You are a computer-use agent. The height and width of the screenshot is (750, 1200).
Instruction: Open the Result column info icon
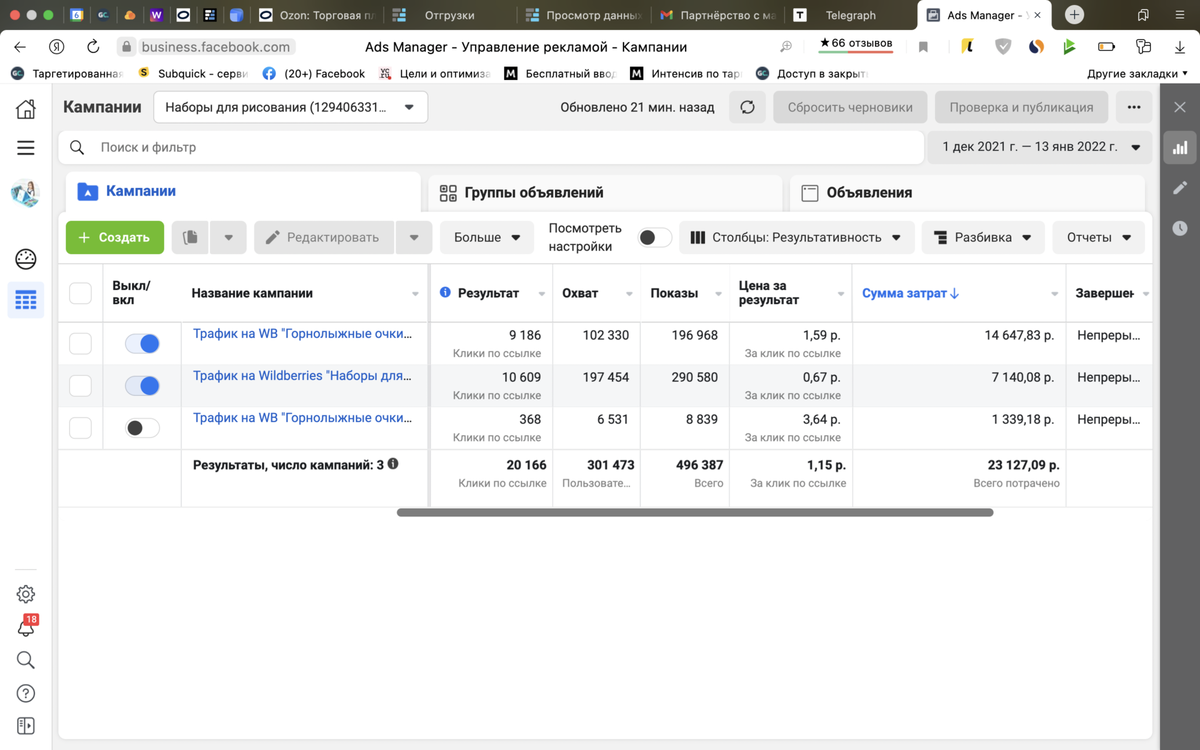[446, 293]
